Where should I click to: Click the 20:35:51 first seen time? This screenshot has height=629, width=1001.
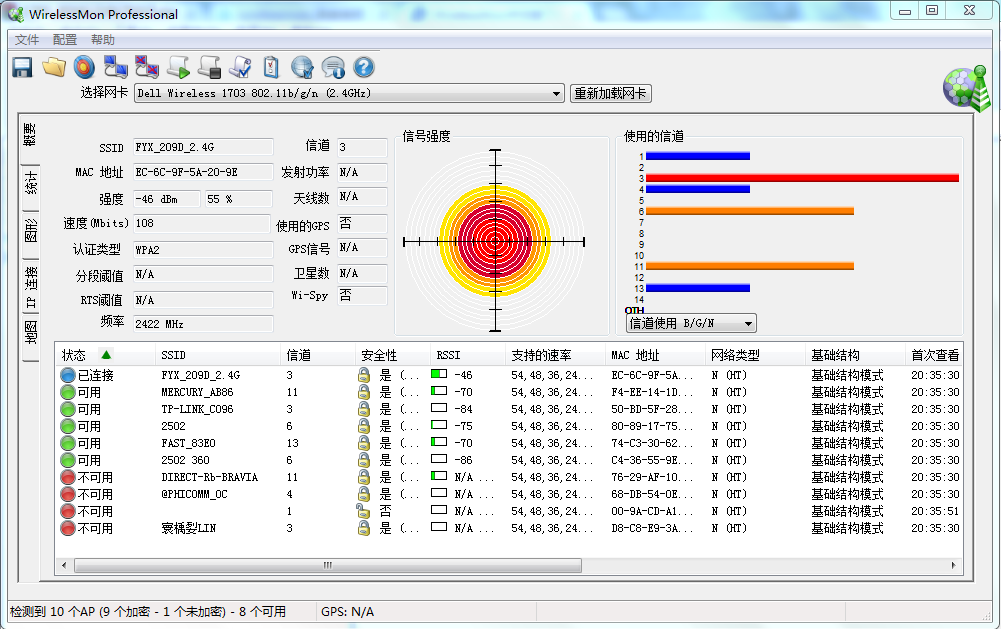pos(935,511)
